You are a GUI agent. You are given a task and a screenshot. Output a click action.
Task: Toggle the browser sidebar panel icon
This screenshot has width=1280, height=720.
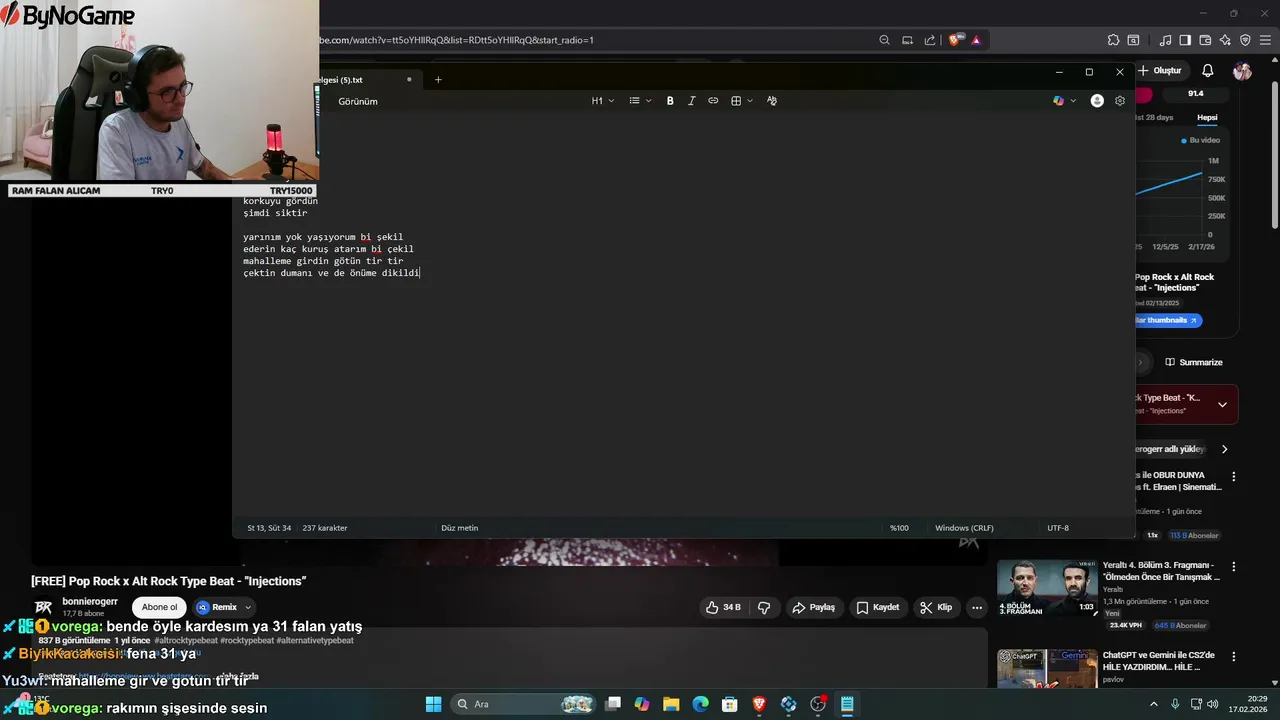[x=1185, y=40]
